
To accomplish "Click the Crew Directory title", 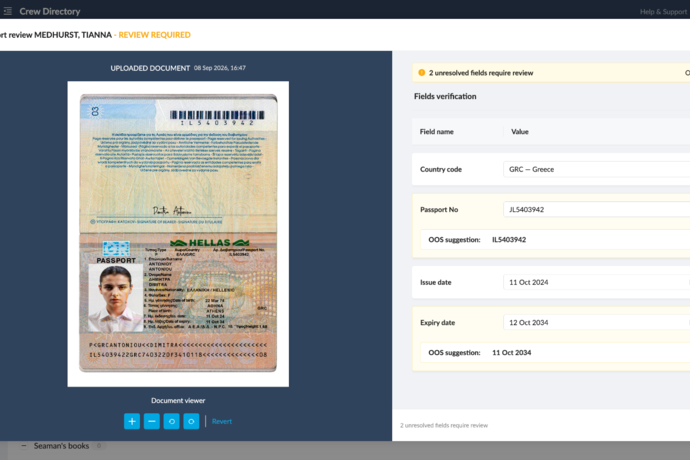I will point(50,11).
